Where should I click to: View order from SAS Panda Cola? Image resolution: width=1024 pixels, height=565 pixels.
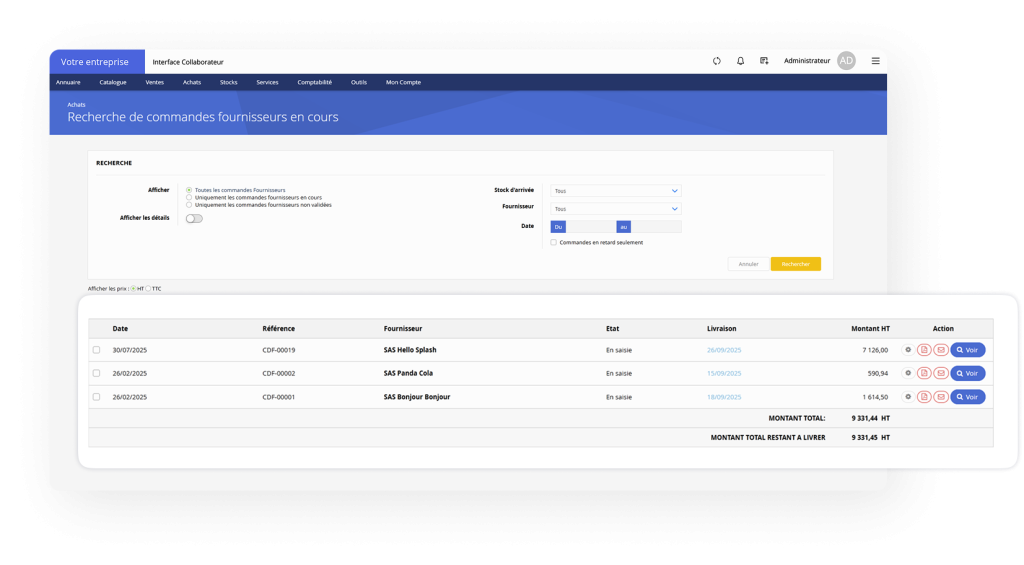coord(967,373)
